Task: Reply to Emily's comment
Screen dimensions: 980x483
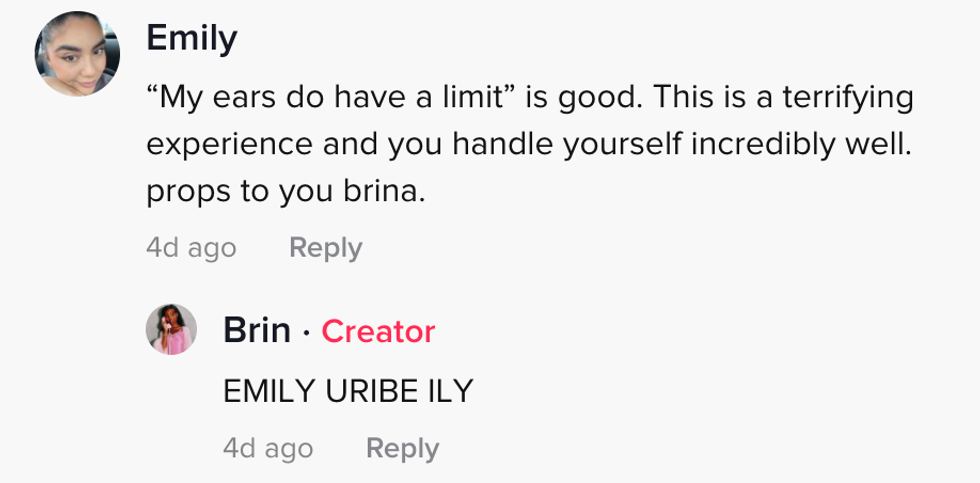Action: (325, 247)
